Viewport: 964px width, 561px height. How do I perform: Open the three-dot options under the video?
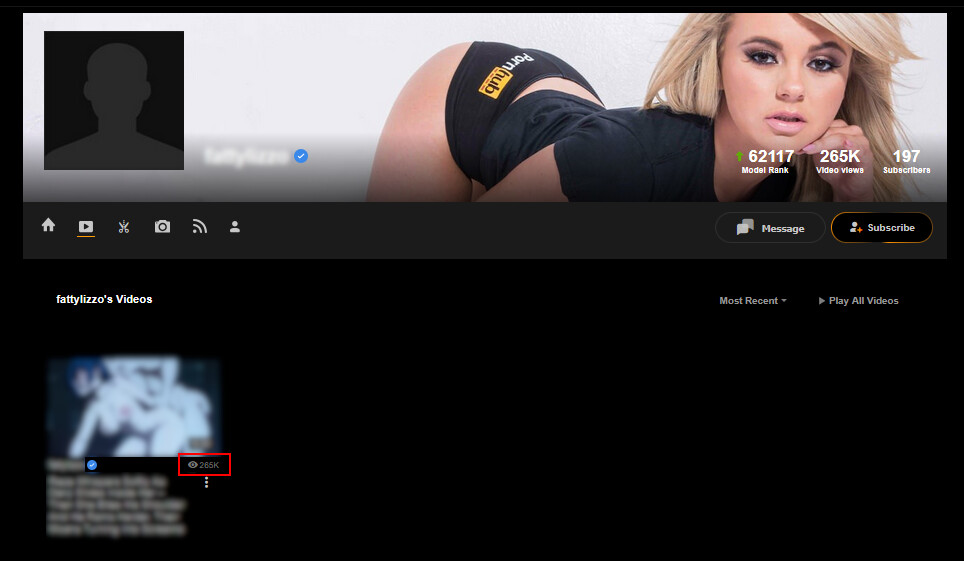pos(207,483)
